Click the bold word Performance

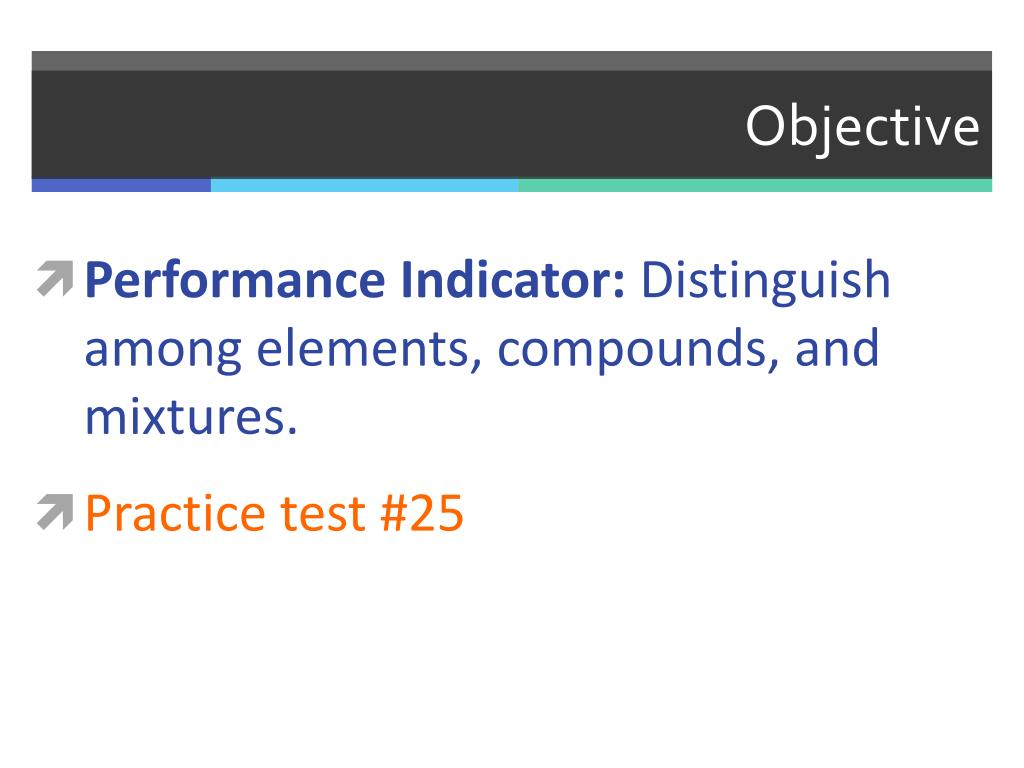pyautogui.click(x=235, y=280)
